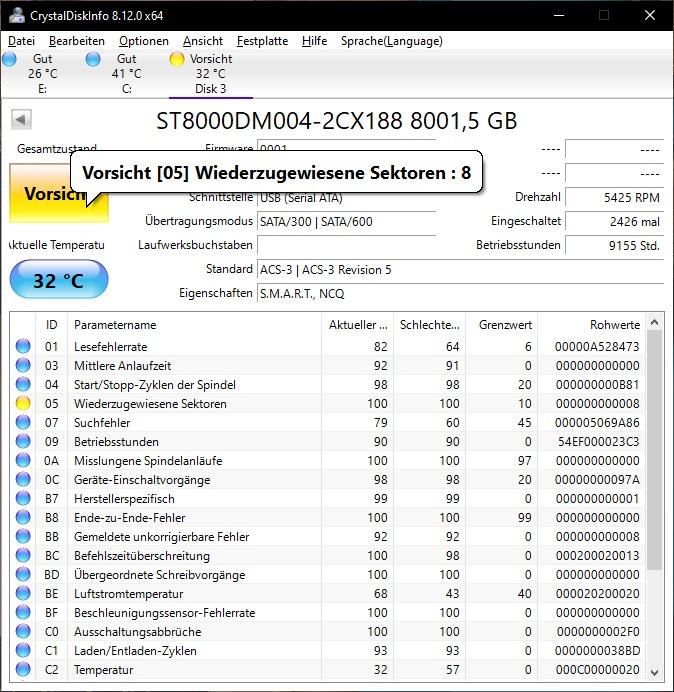Open the Datei menu

(x=21, y=41)
